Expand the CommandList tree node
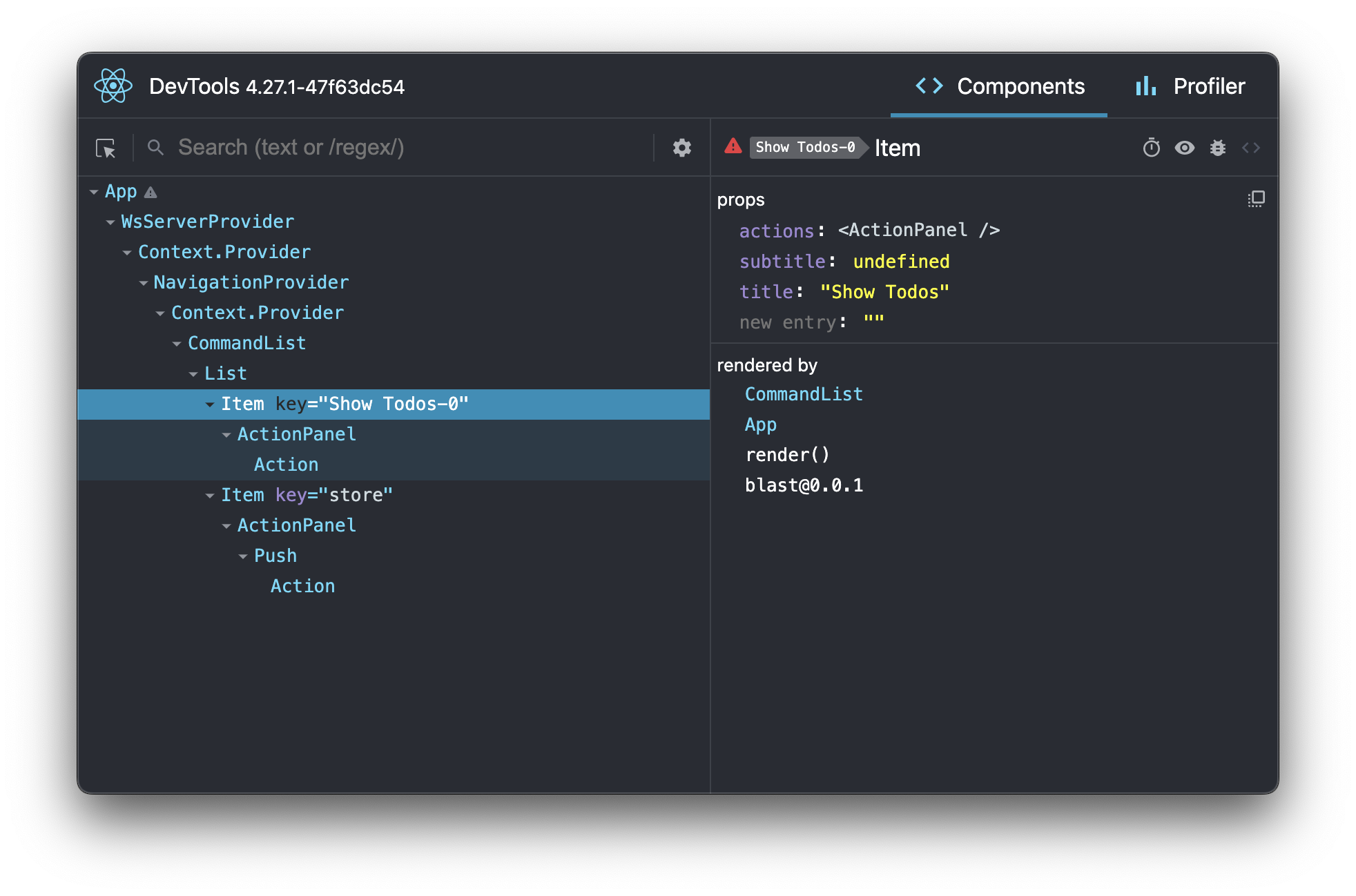1356x896 pixels. 176,342
